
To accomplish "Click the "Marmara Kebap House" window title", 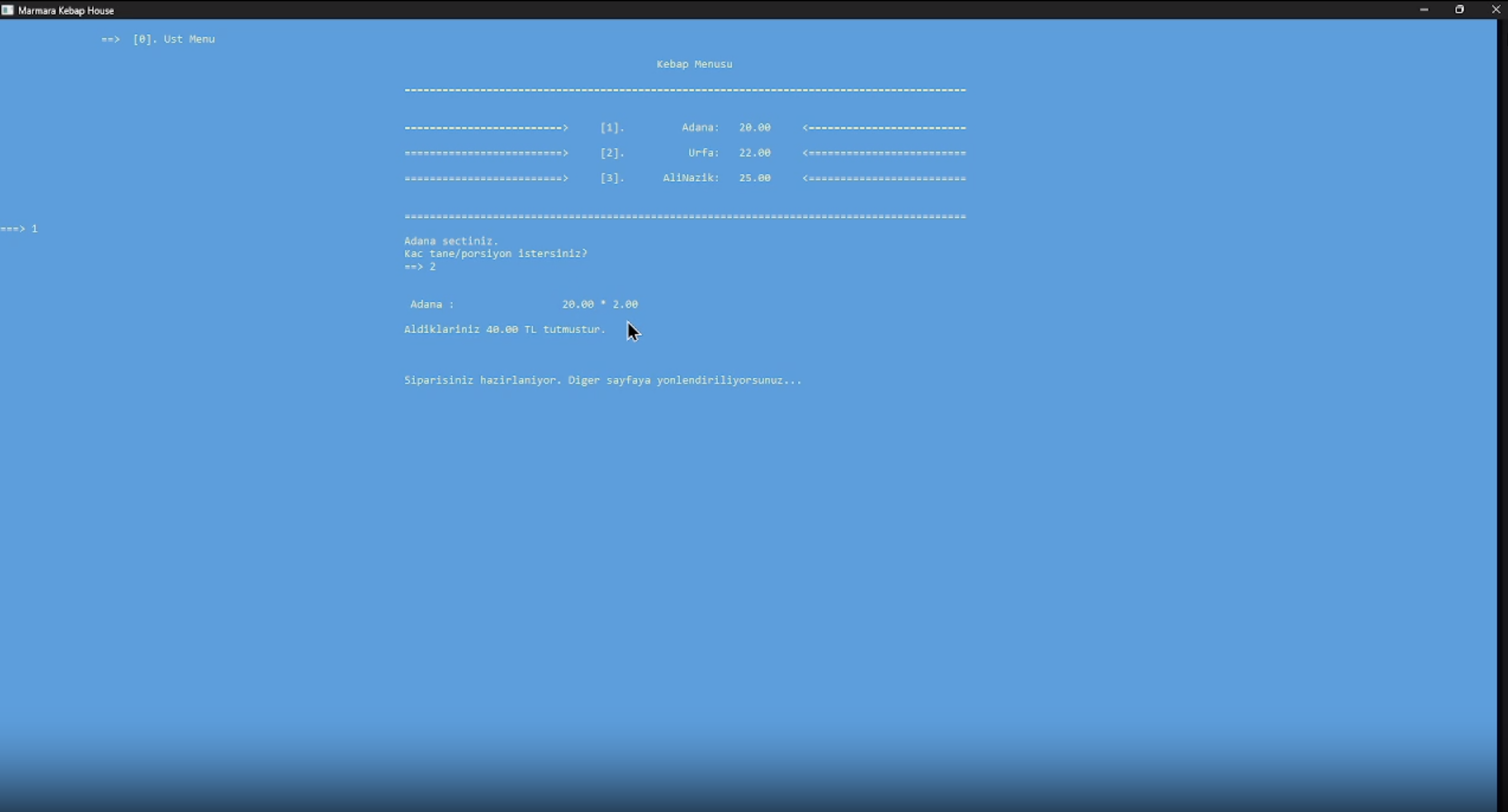I will pos(66,11).
